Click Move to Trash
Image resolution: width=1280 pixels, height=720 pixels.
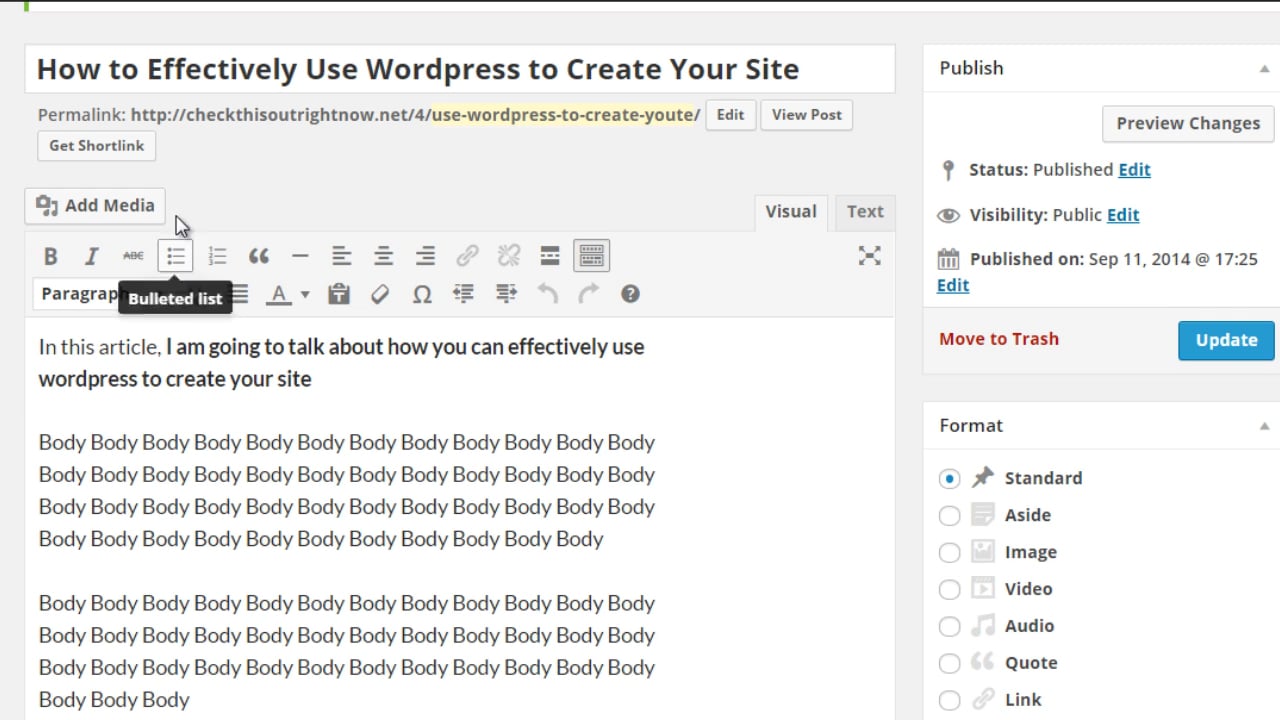coord(998,339)
